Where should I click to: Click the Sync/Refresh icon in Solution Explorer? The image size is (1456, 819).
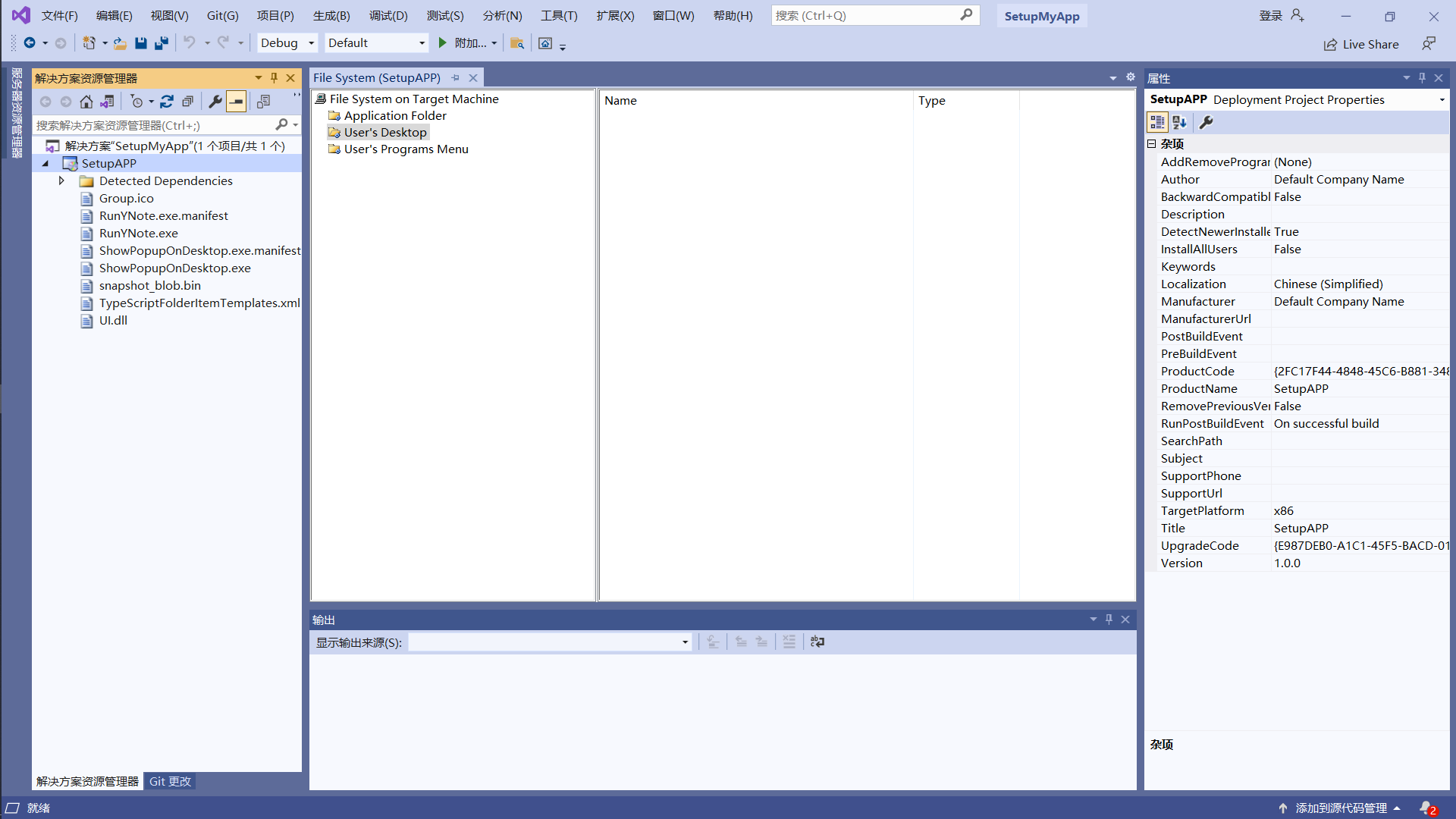[167, 101]
